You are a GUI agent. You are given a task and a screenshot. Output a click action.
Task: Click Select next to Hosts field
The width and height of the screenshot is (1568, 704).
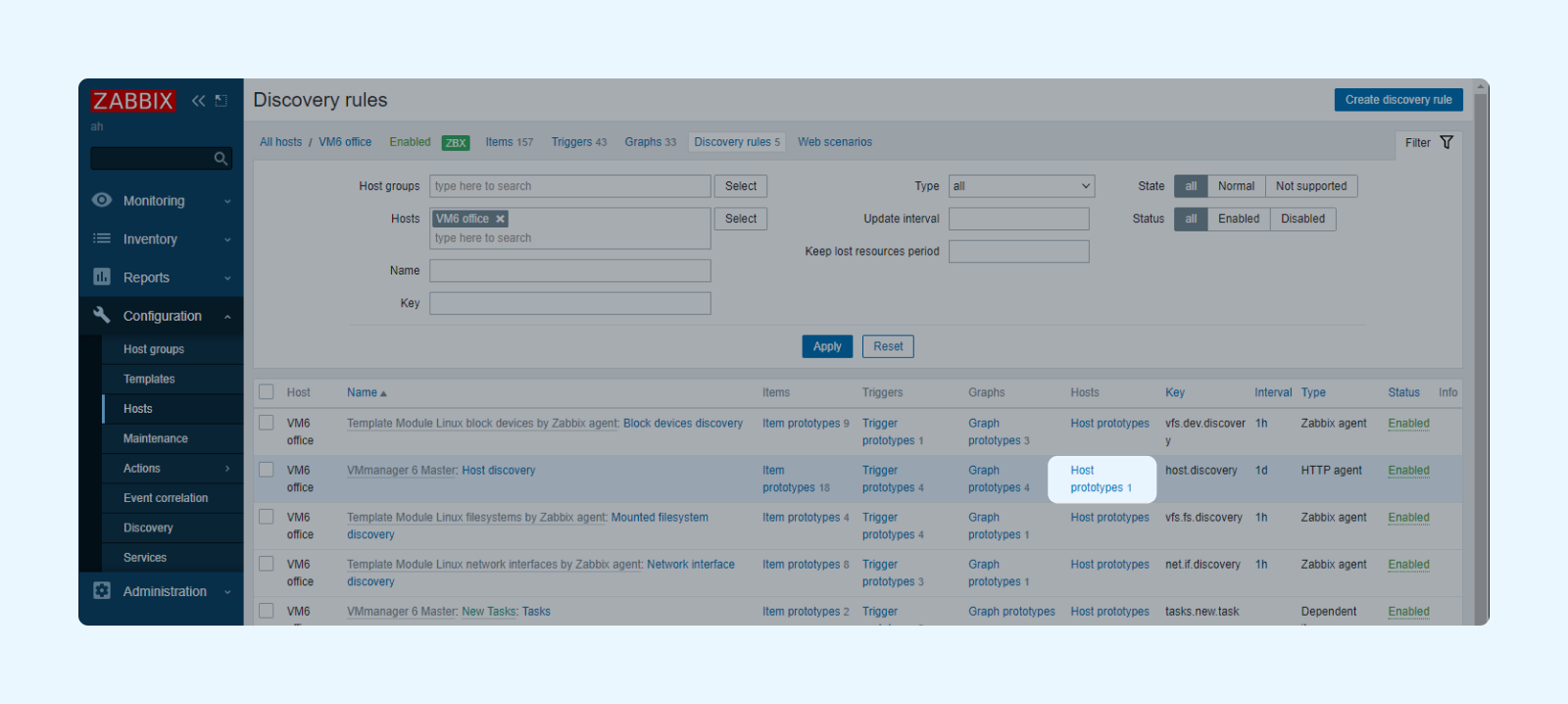click(741, 219)
